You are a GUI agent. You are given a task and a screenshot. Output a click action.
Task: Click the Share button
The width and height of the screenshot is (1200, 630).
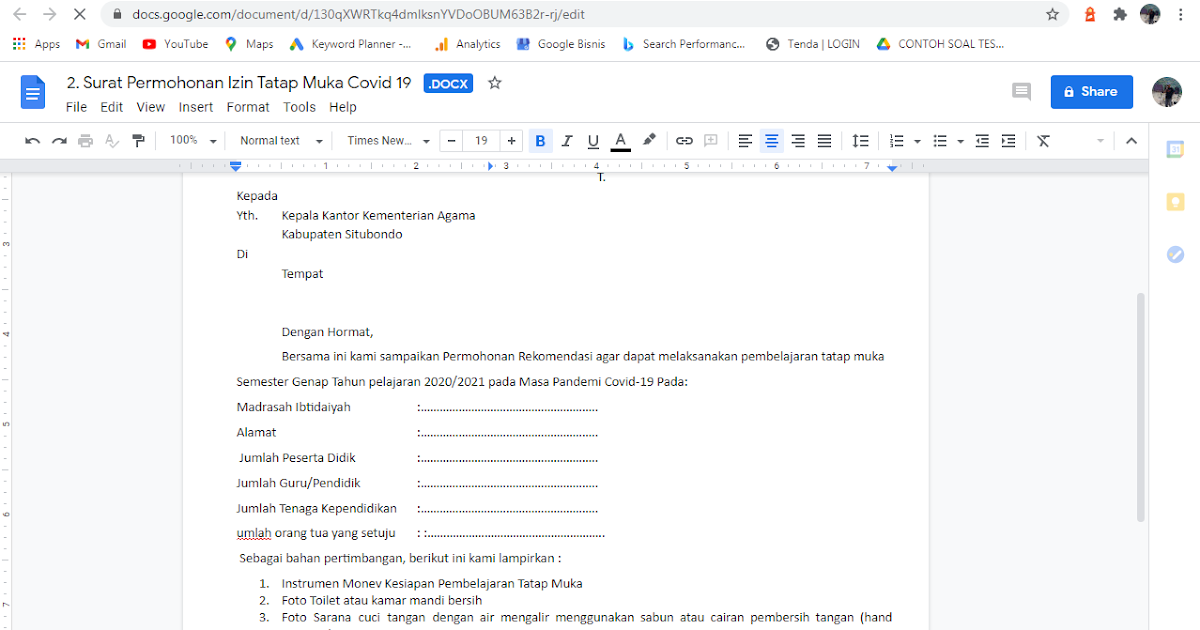click(1091, 91)
